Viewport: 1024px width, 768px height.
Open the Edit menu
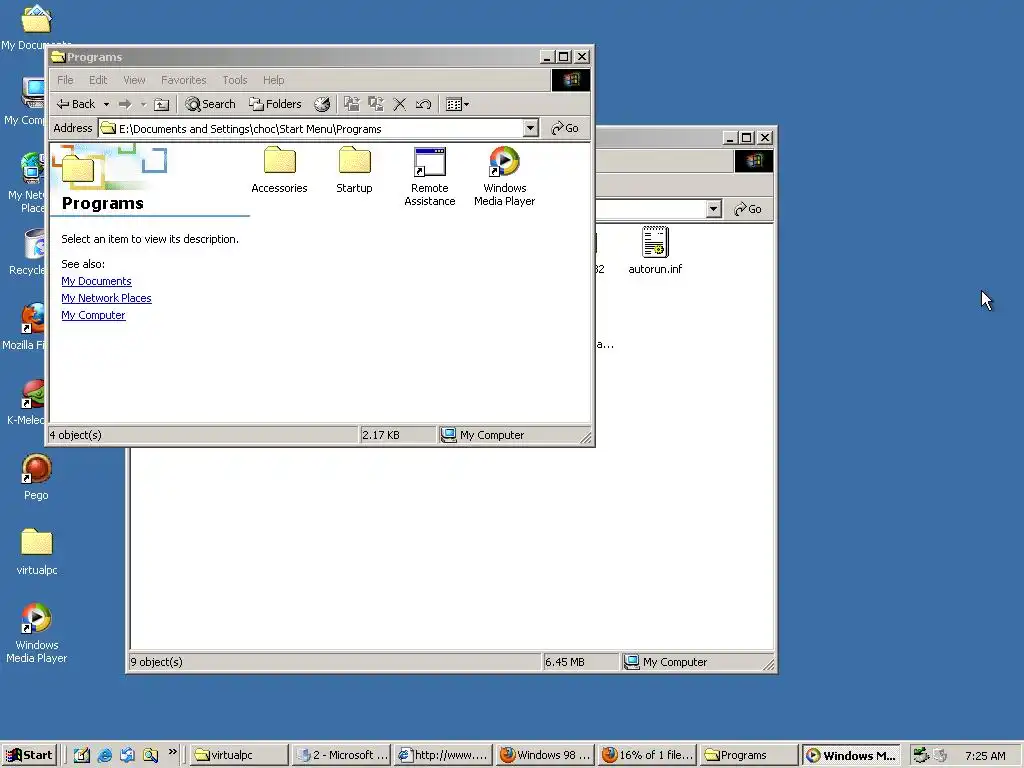tap(98, 80)
